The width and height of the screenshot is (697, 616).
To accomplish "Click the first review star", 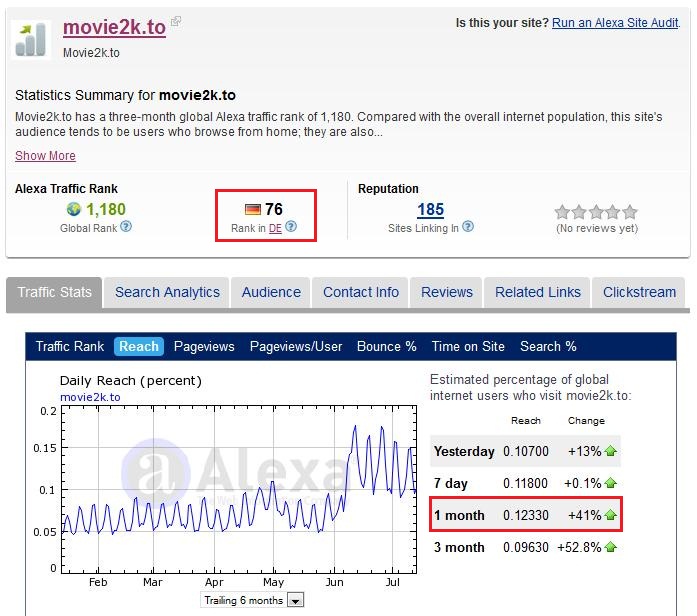I will [563, 212].
